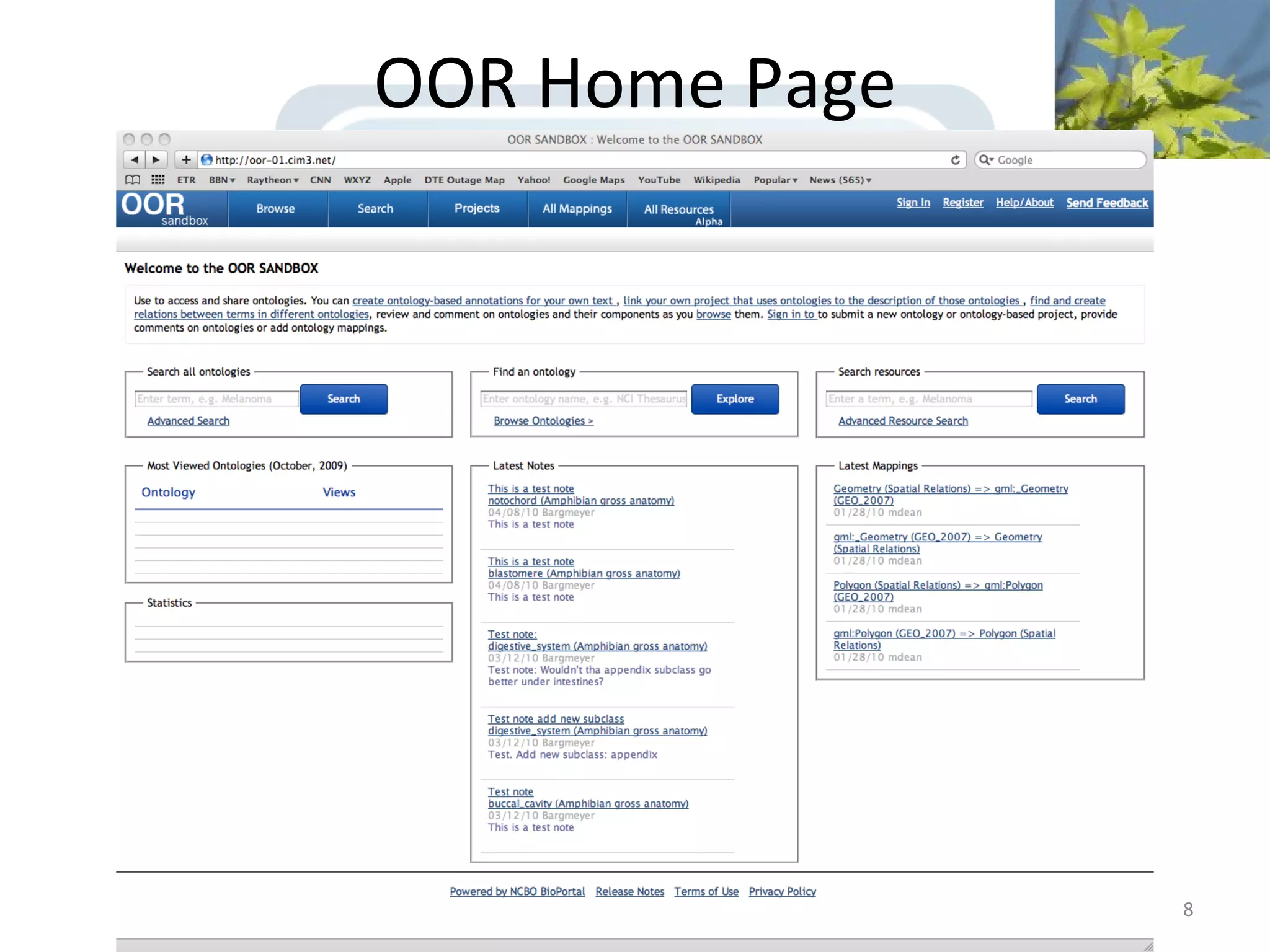Open the bookmarks book icon
Image resolution: width=1270 pixels, height=952 pixels.
point(133,180)
